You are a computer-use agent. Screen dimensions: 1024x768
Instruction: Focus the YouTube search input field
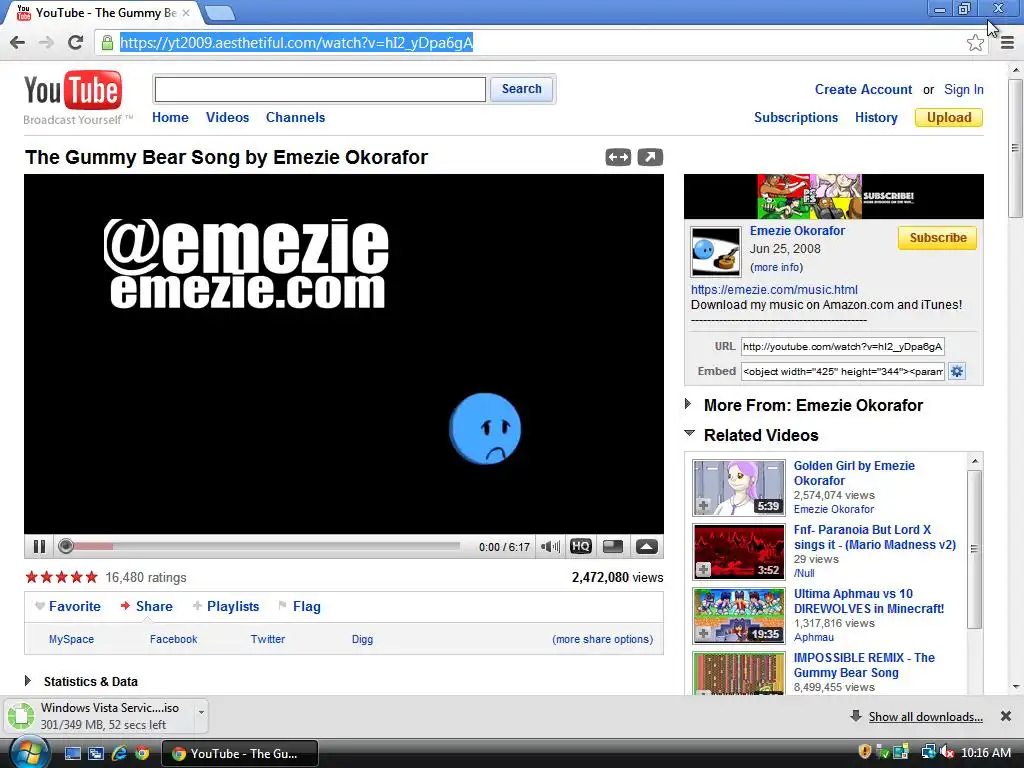[x=320, y=89]
